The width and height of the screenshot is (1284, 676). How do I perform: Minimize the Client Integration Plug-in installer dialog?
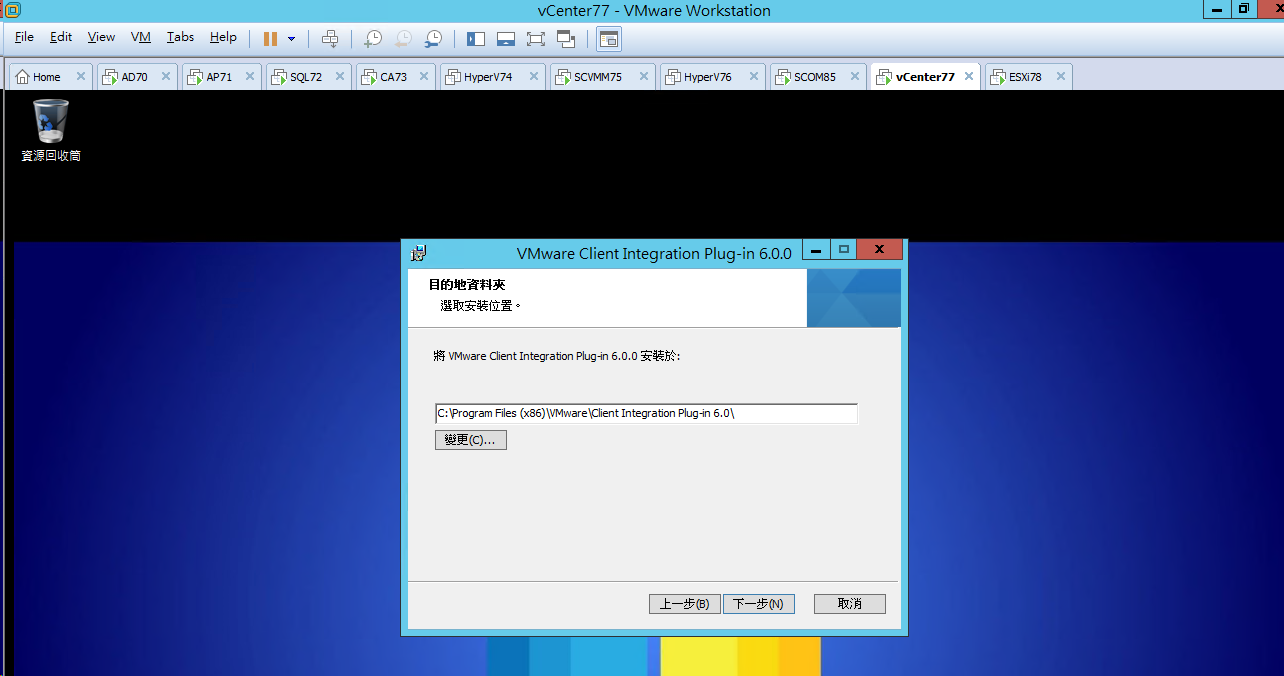click(x=818, y=250)
